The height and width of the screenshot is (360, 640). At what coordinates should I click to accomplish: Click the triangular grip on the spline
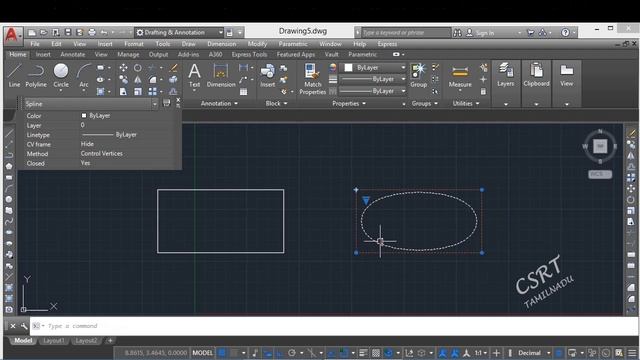pyautogui.click(x=366, y=200)
